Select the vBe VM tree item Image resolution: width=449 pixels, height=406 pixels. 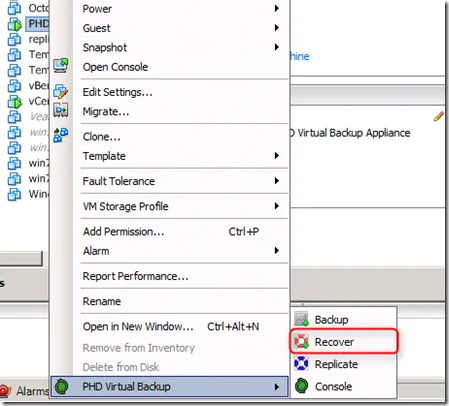pos(39,86)
